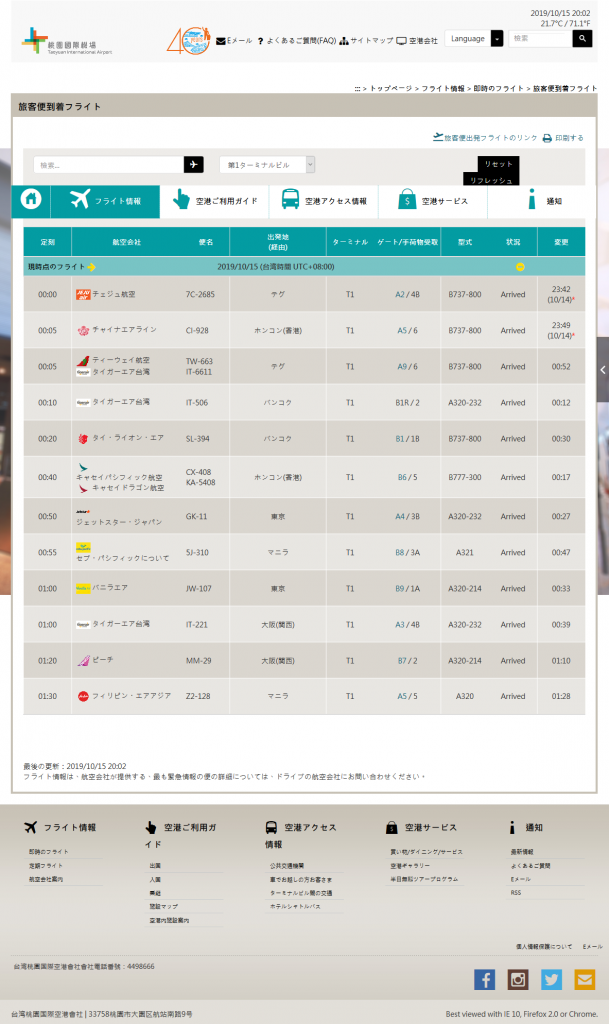
Task: Click the yellow circle indicator in current flights row
Action: click(x=520, y=267)
